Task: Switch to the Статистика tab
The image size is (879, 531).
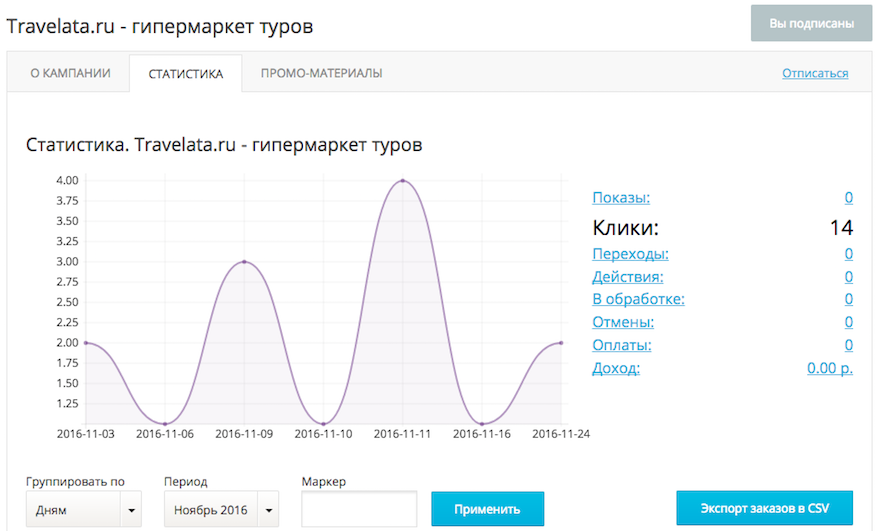Action: (185, 73)
